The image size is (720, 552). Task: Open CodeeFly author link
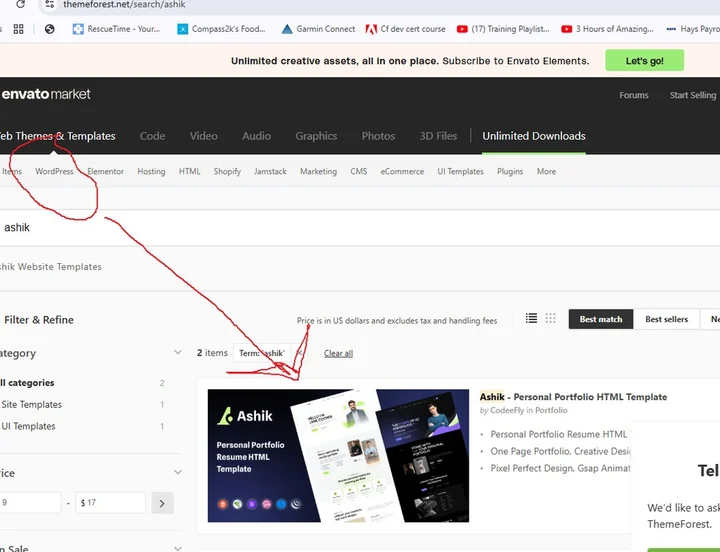point(507,411)
